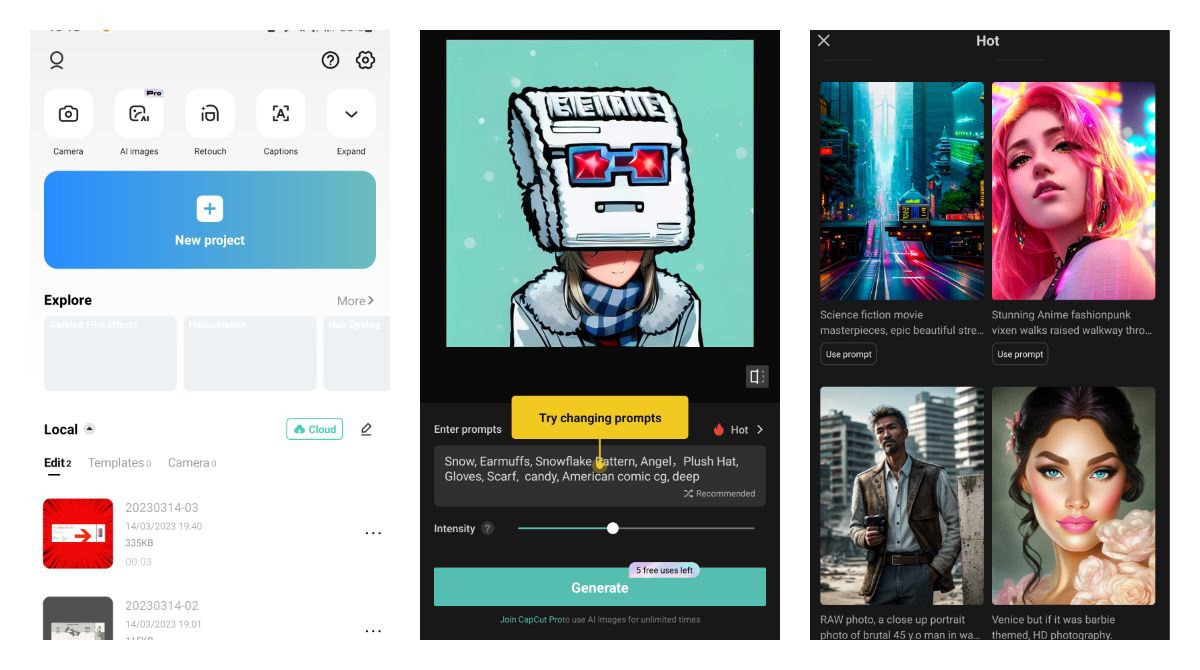Open the profile icon at top left
The height and width of the screenshot is (670, 1200).
pyautogui.click(x=57, y=61)
